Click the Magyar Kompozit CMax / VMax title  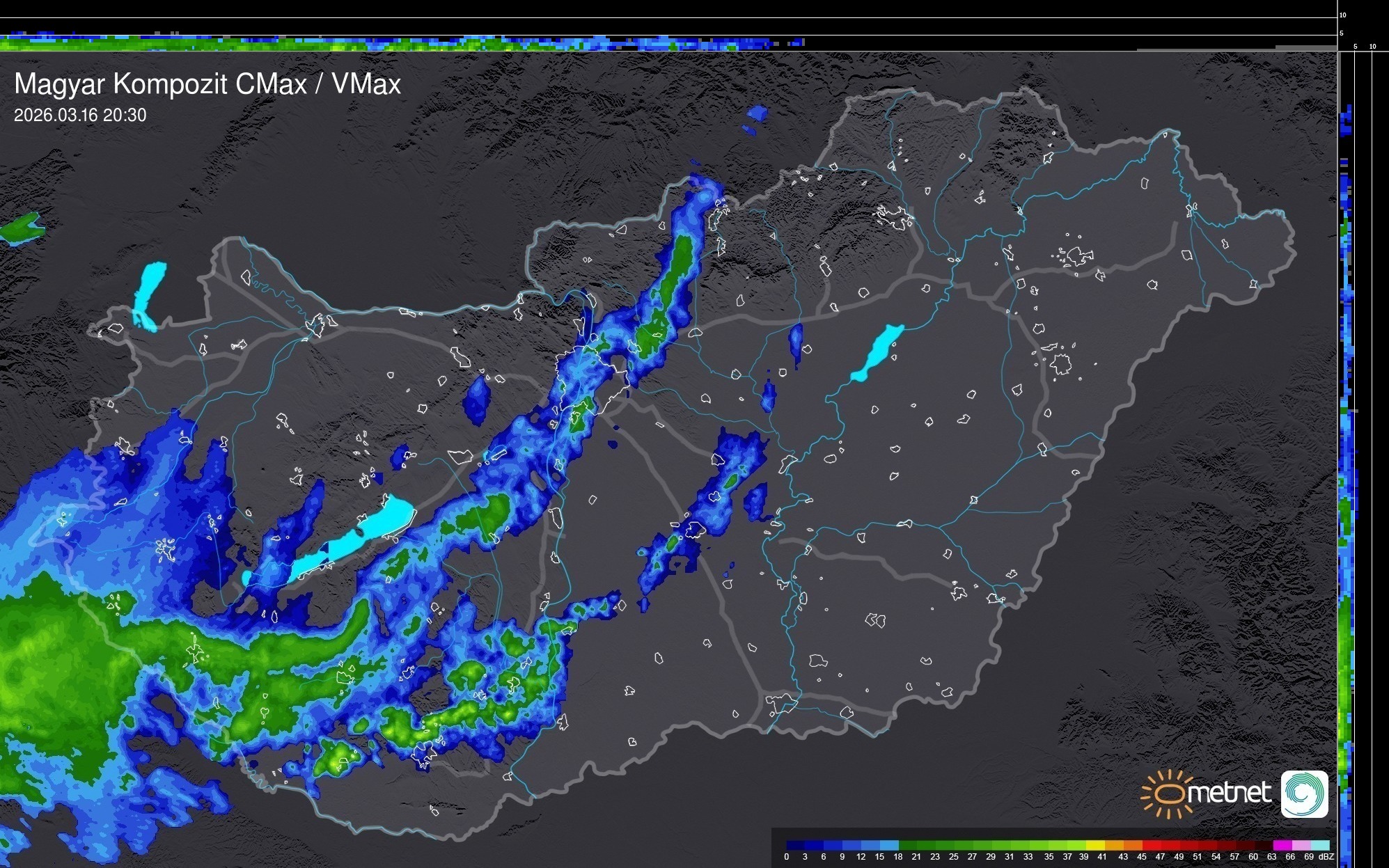tap(207, 84)
